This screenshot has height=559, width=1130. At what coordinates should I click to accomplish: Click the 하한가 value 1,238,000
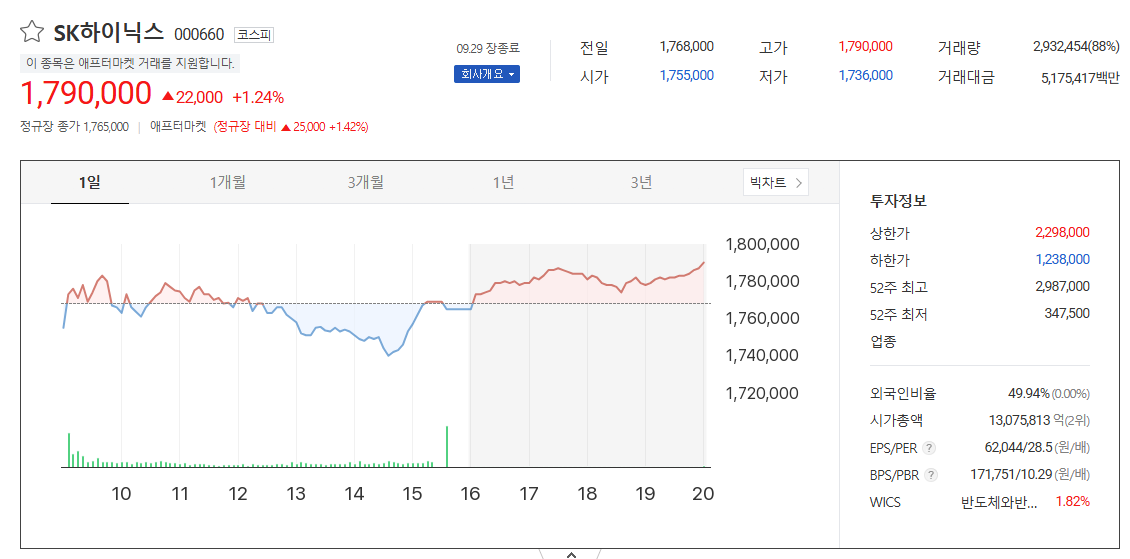1062,259
